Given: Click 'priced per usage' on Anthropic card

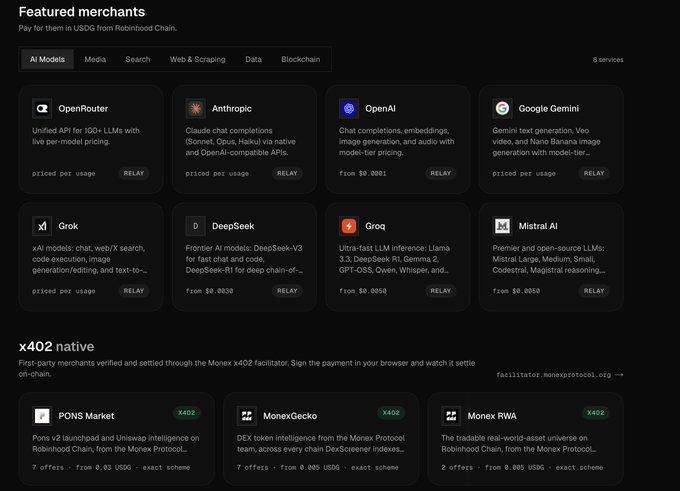Looking at the screenshot, I should [x=217, y=173].
